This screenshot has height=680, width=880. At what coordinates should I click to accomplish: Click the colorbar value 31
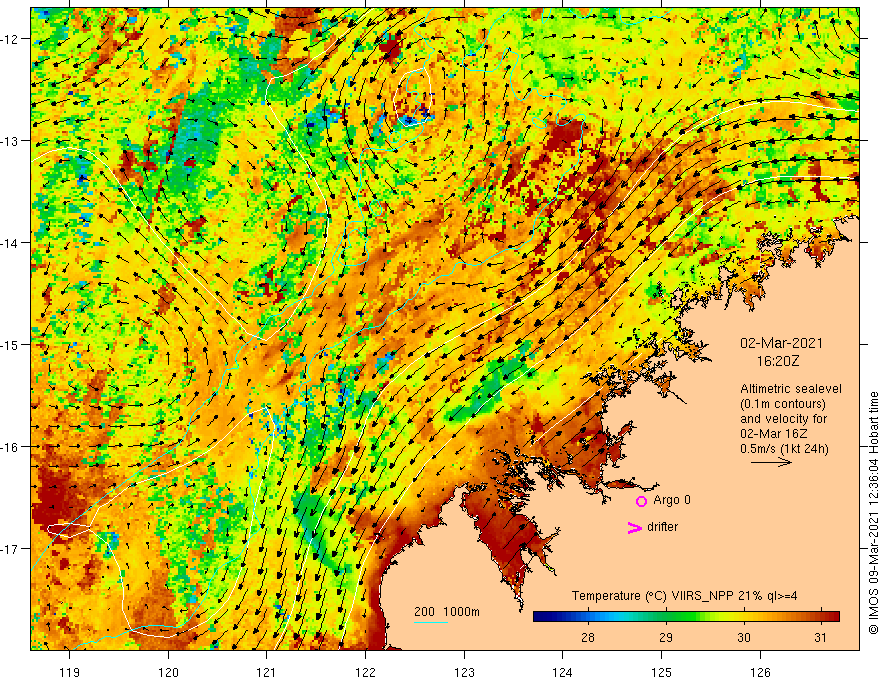pos(821,637)
